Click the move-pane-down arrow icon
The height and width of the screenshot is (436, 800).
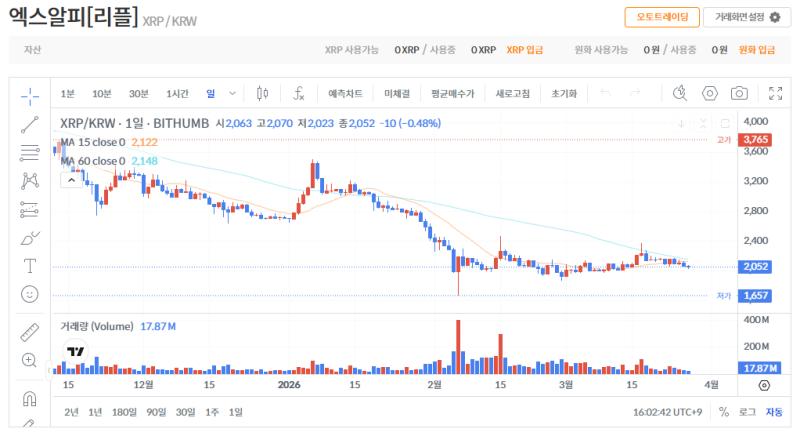click(x=681, y=123)
